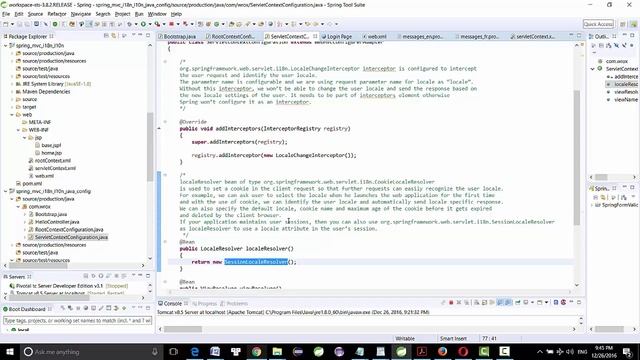640x360 pixels.
Task: Collapse the web folder in Package Explorer
Action: click(x=12, y=115)
